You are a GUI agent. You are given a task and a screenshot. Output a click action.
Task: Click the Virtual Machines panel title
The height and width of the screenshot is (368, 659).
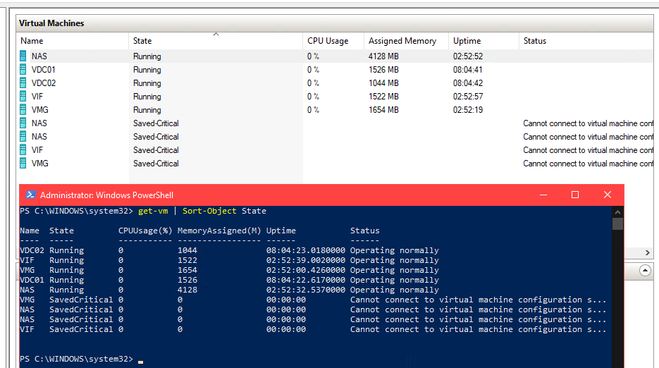point(51,23)
